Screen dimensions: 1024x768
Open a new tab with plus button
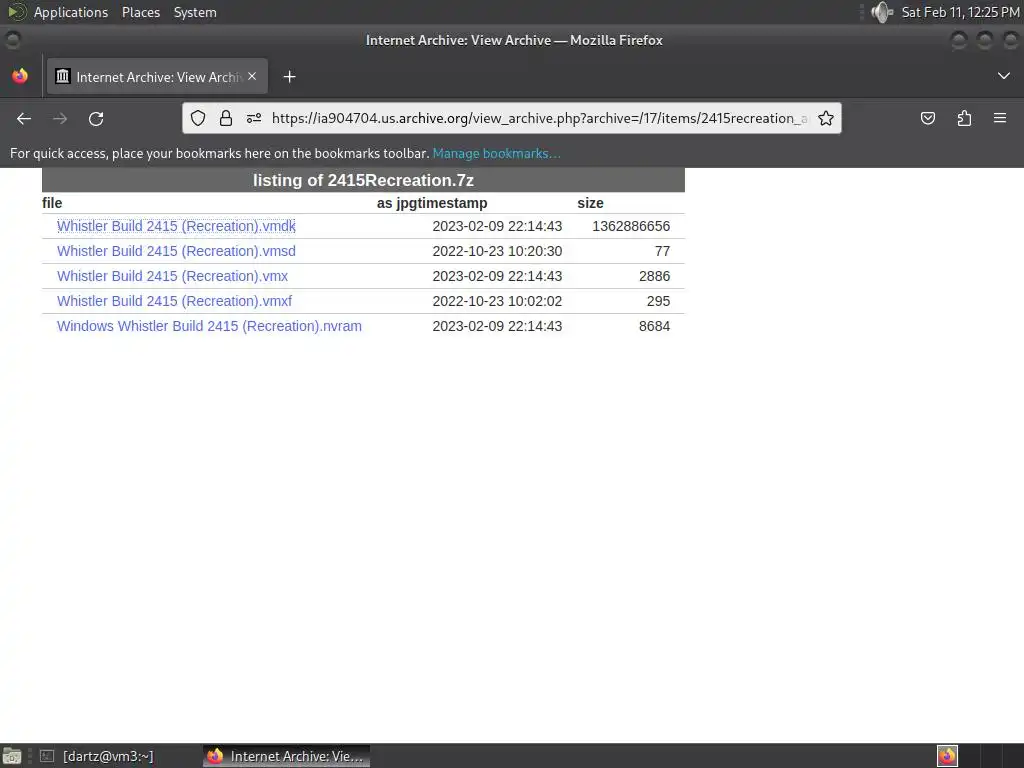click(x=289, y=77)
